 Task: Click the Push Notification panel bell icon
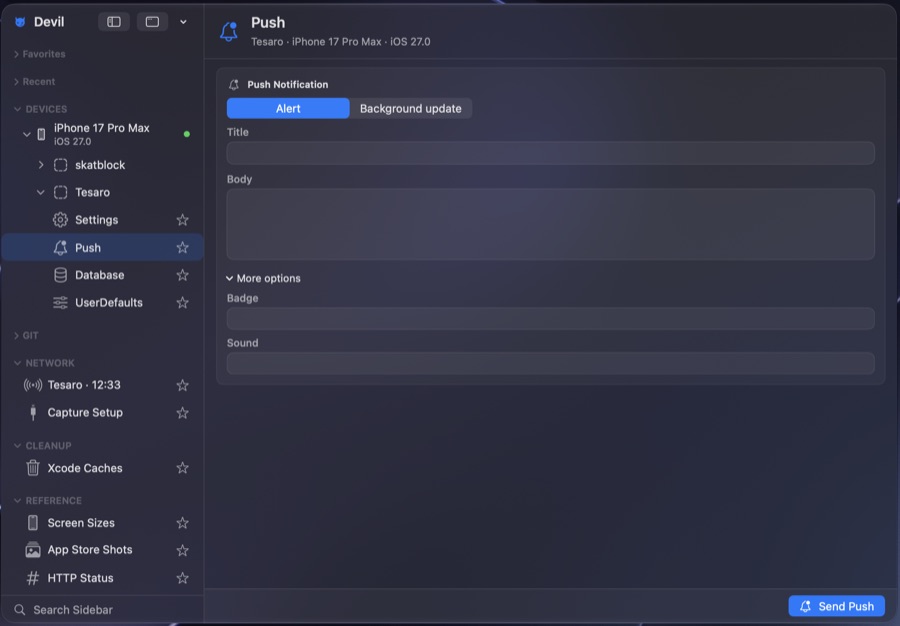pyautogui.click(x=234, y=84)
